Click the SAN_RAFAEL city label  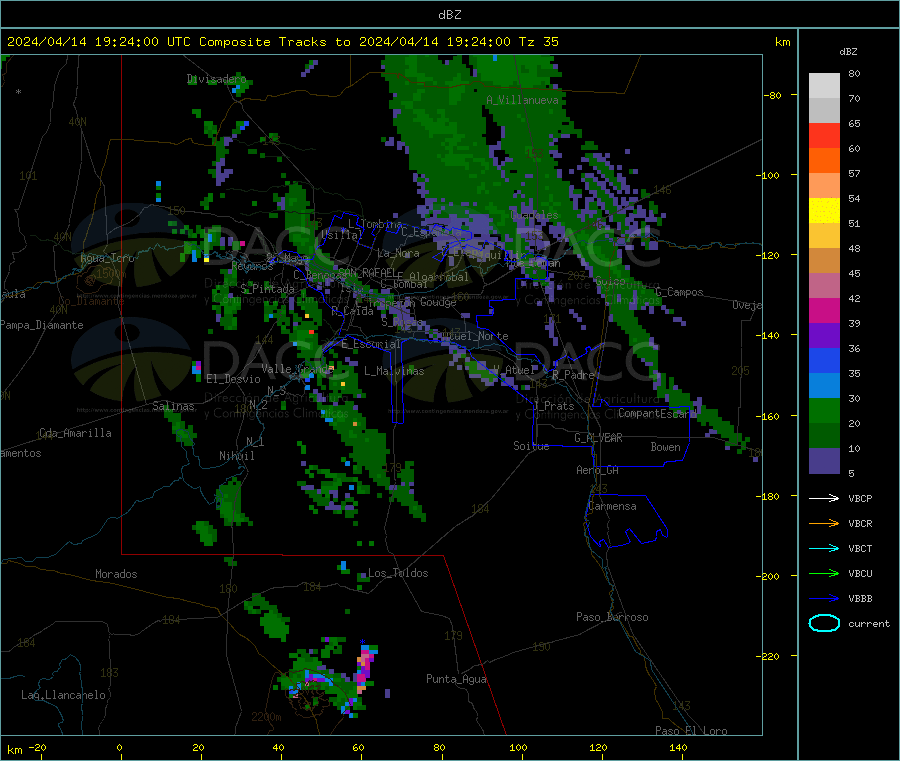(367, 273)
